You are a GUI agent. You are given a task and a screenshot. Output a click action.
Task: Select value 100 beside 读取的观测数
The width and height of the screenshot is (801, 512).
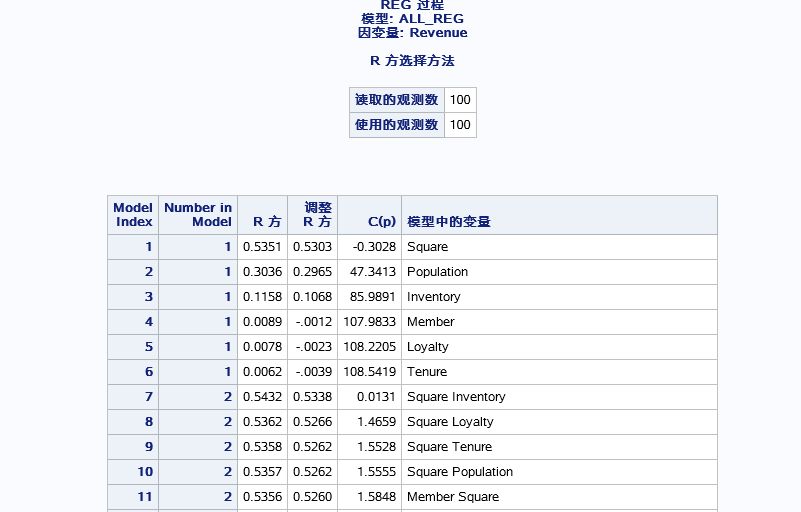coord(460,100)
